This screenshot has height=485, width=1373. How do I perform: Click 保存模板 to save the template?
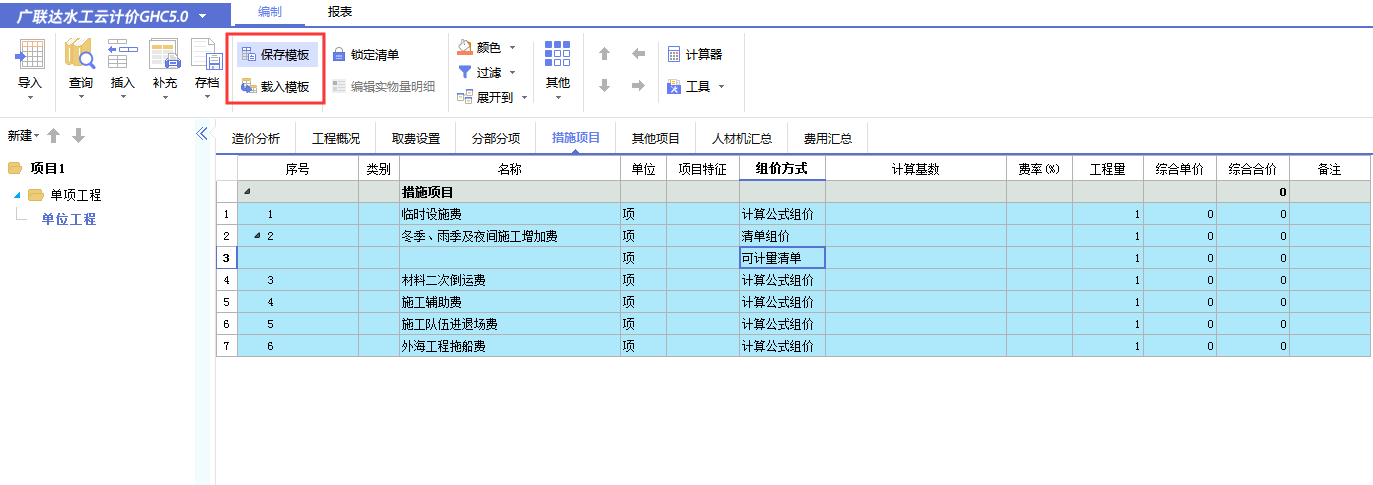pyautogui.click(x=275, y=54)
